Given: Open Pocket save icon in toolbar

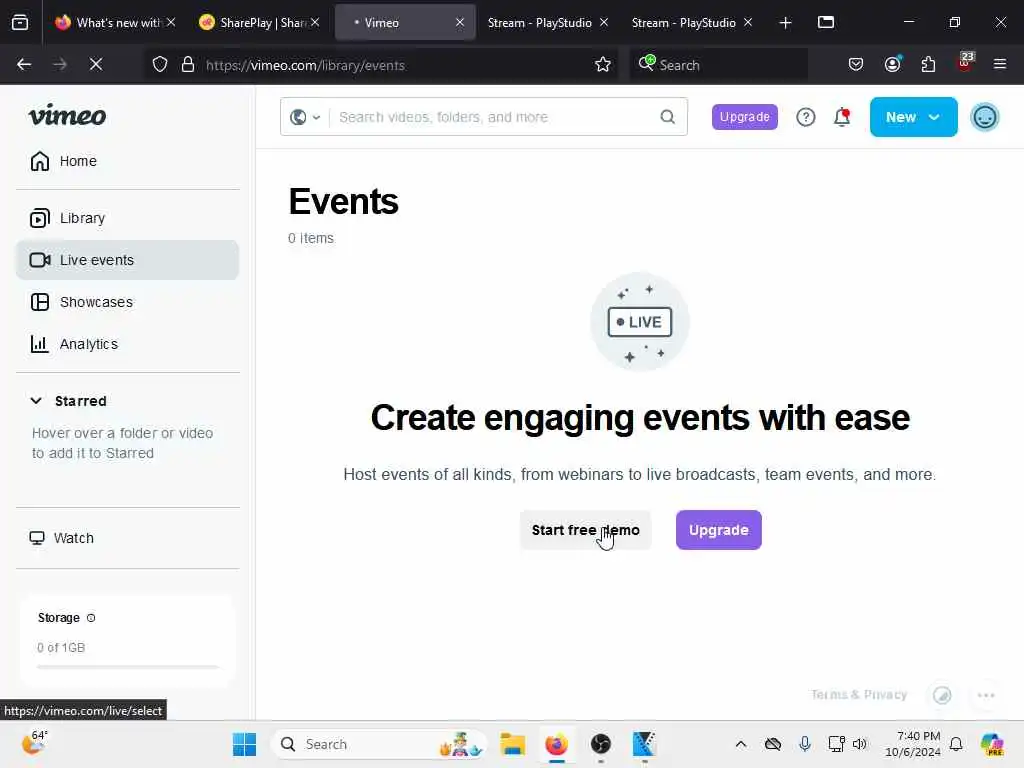Looking at the screenshot, I should [856, 64].
